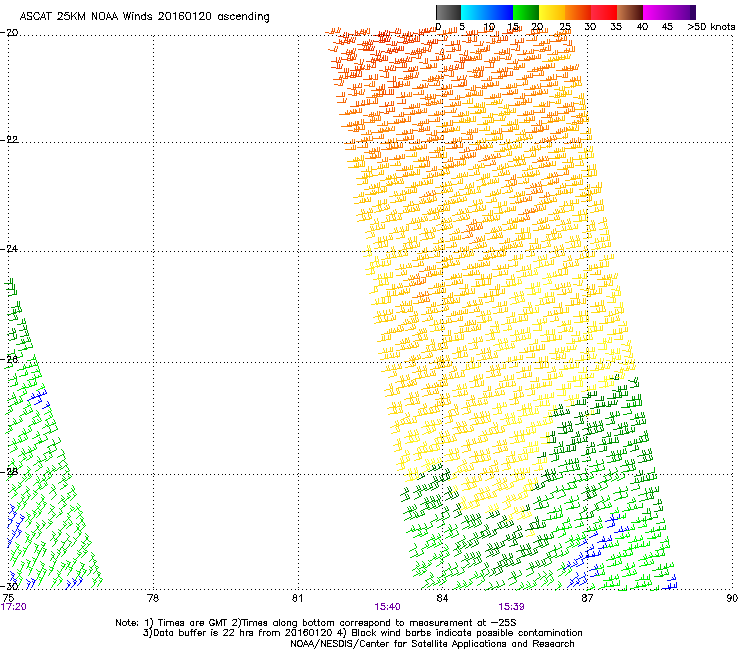The height and width of the screenshot is (650, 740).
Task: Click the '45' legend scale label
Action: click(x=667, y=27)
